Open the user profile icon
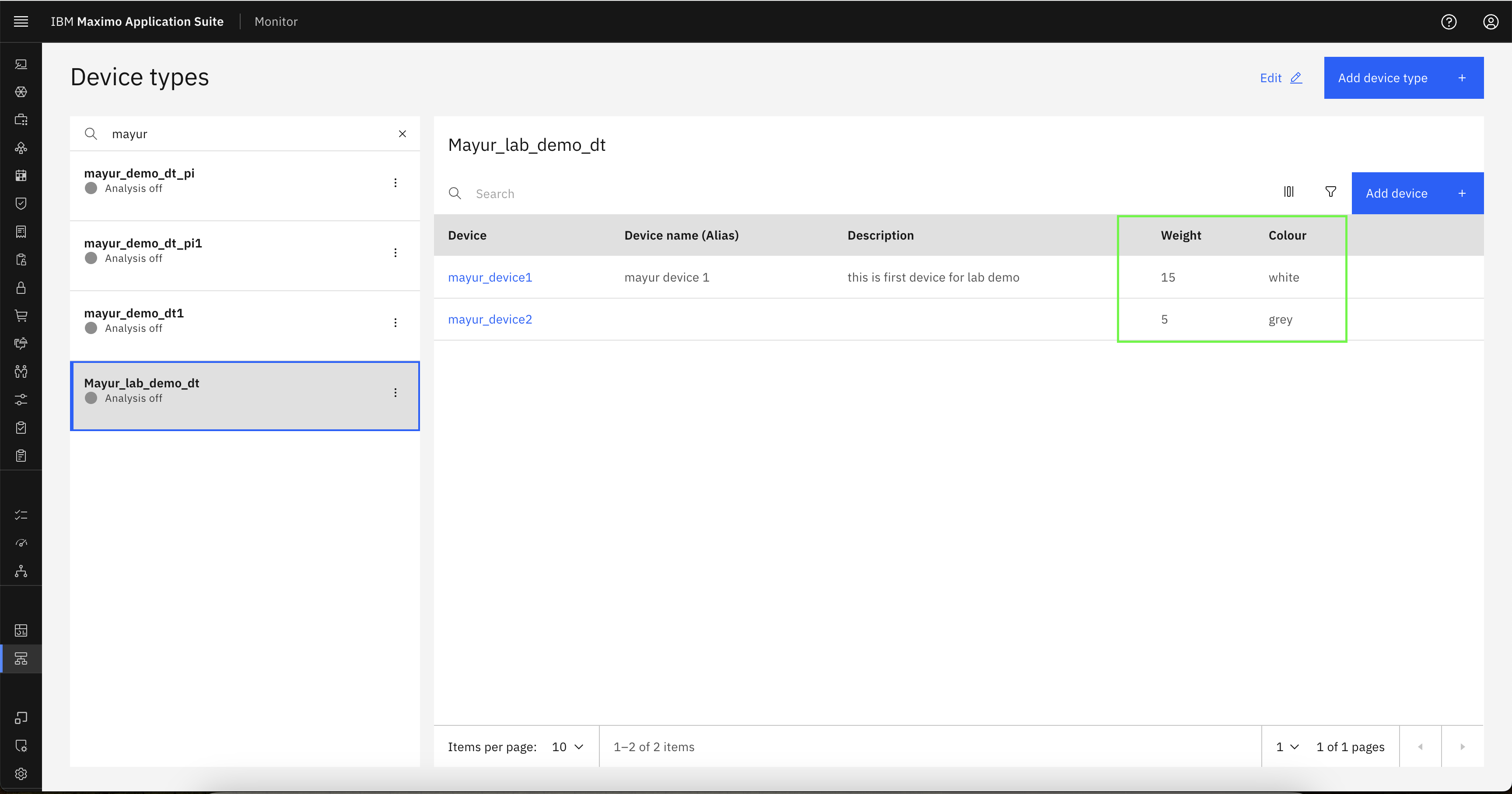The height and width of the screenshot is (794, 1512). (x=1490, y=22)
